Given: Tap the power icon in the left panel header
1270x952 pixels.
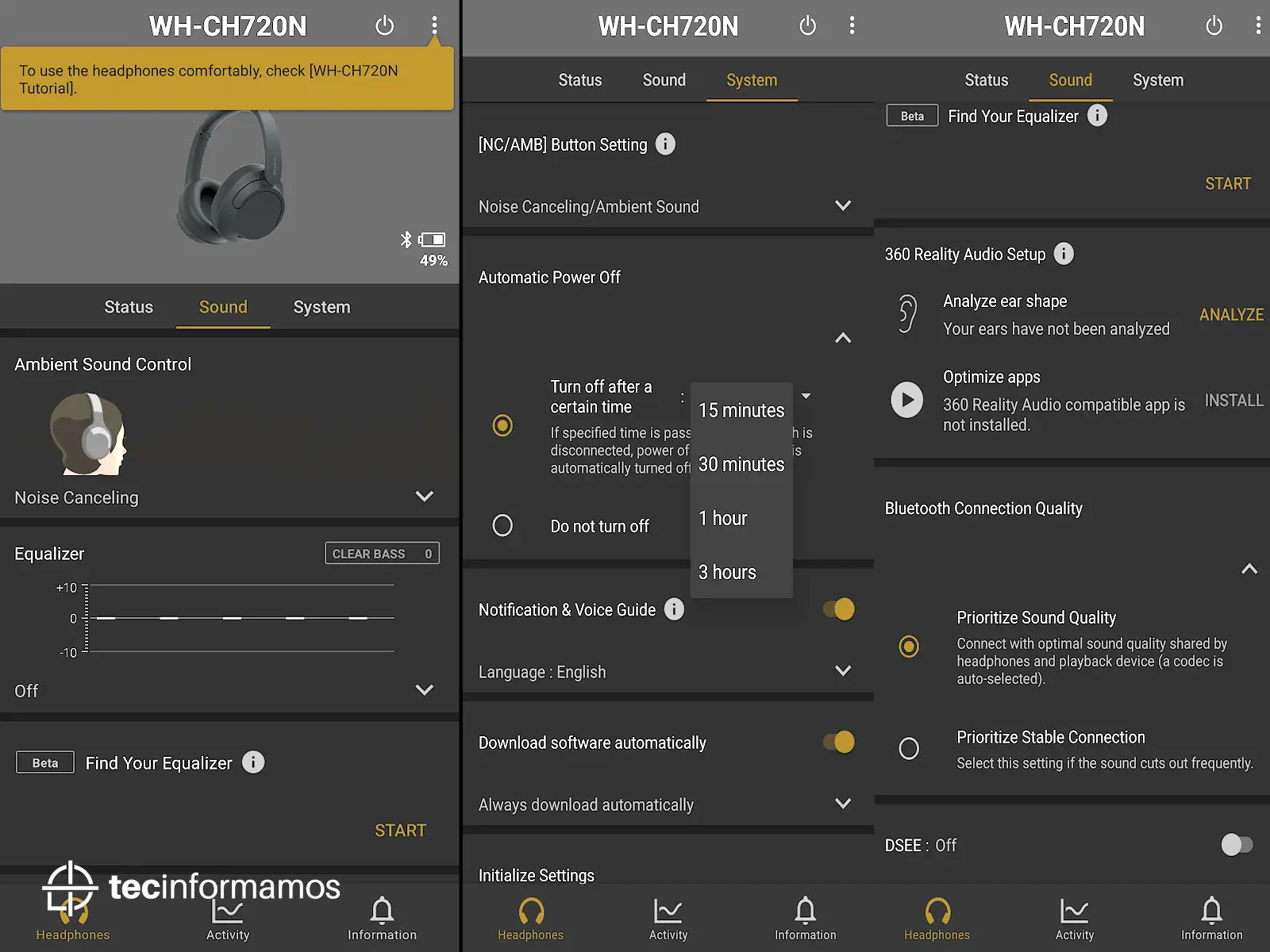Looking at the screenshot, I should tap(385, 25).
